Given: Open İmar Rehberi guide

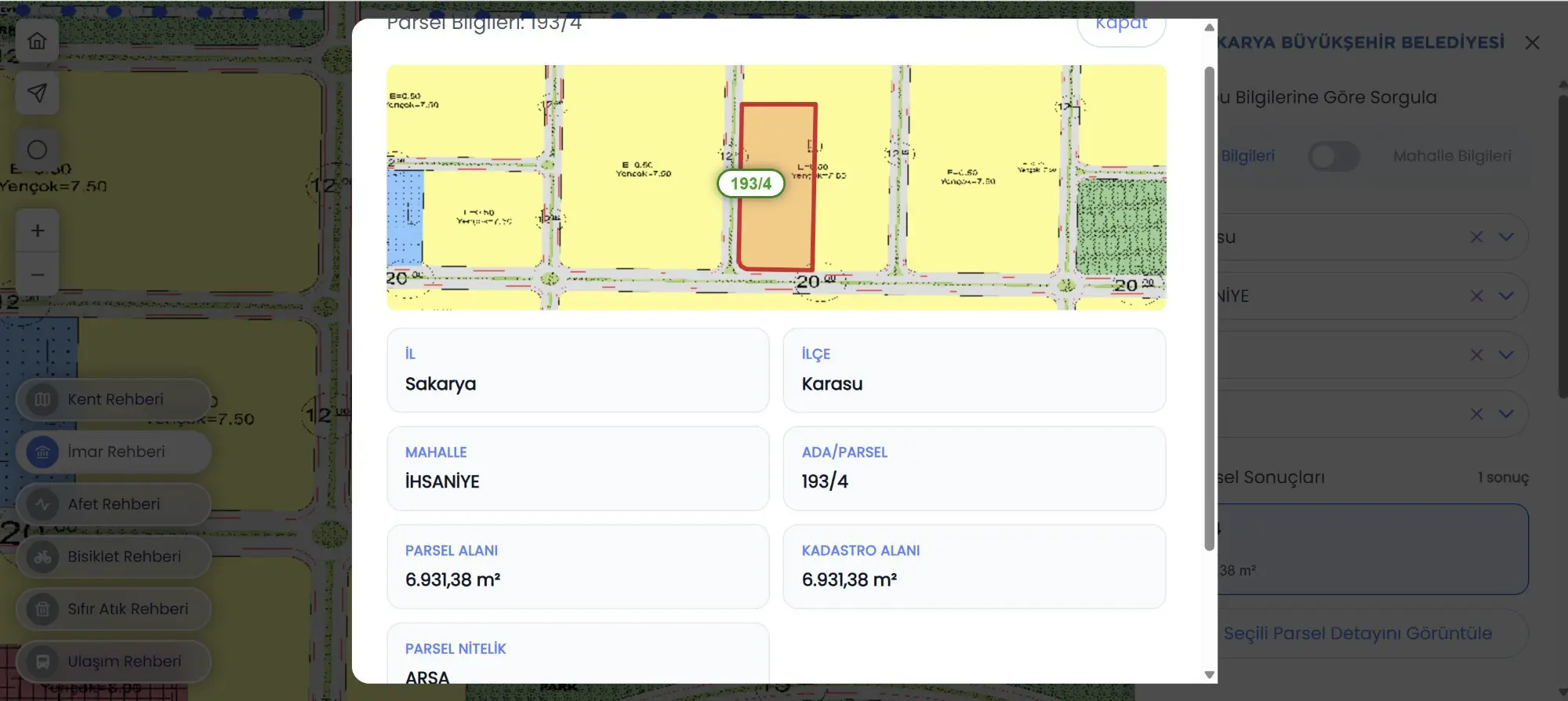Looking at the screenshot, I should coord(114,452).
